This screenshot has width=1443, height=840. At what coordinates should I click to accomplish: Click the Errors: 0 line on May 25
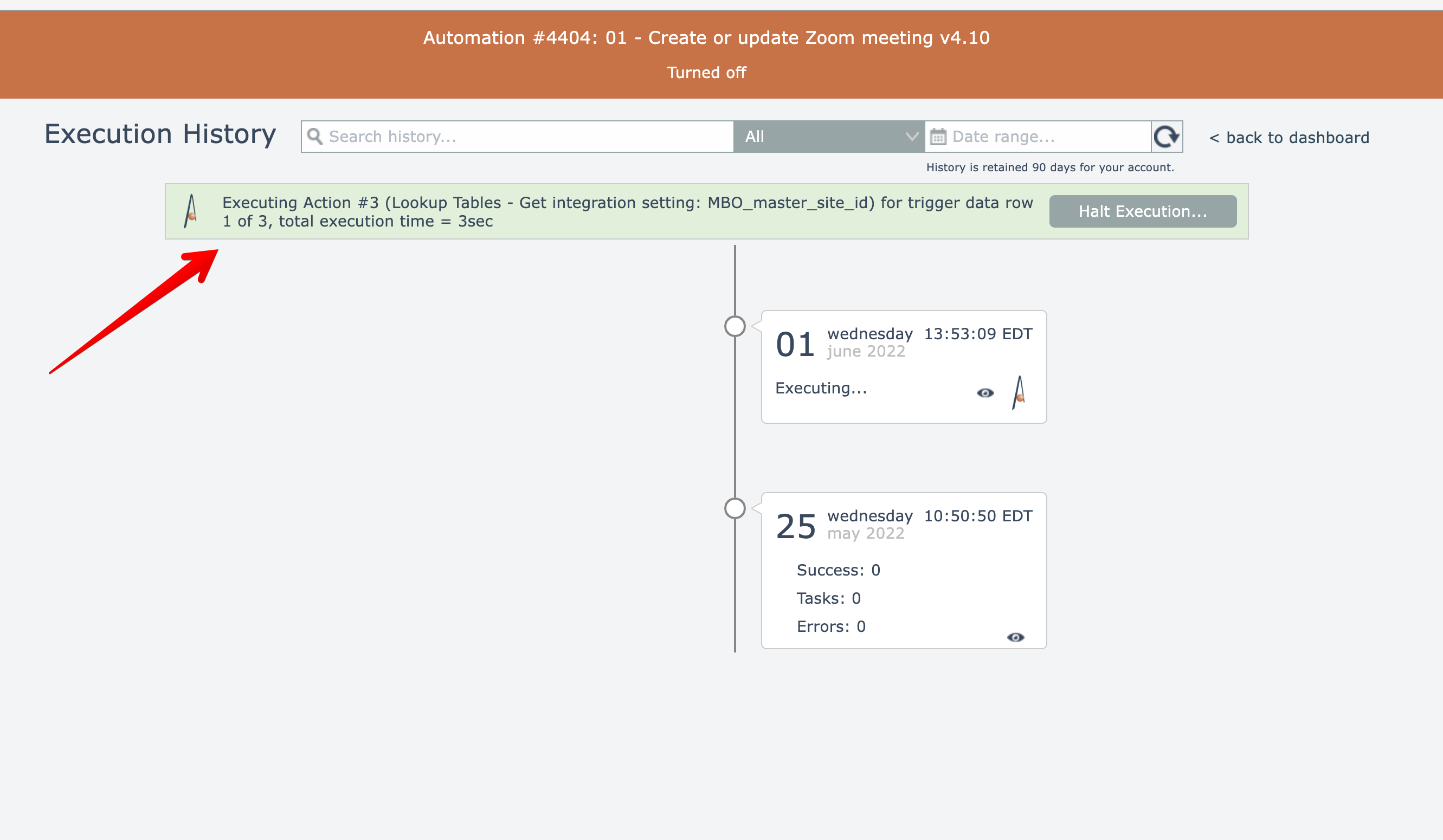(831, 626)
